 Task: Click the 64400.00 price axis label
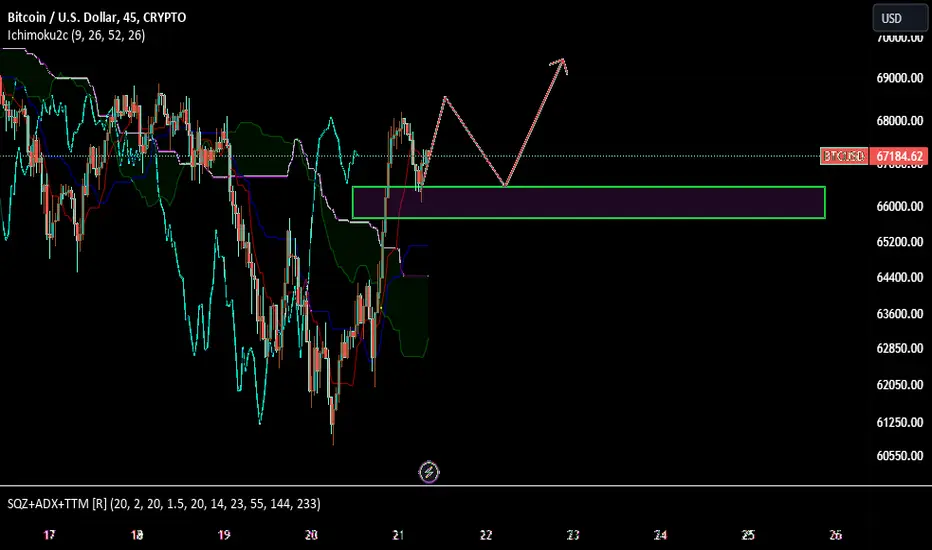tap(899, 278)
